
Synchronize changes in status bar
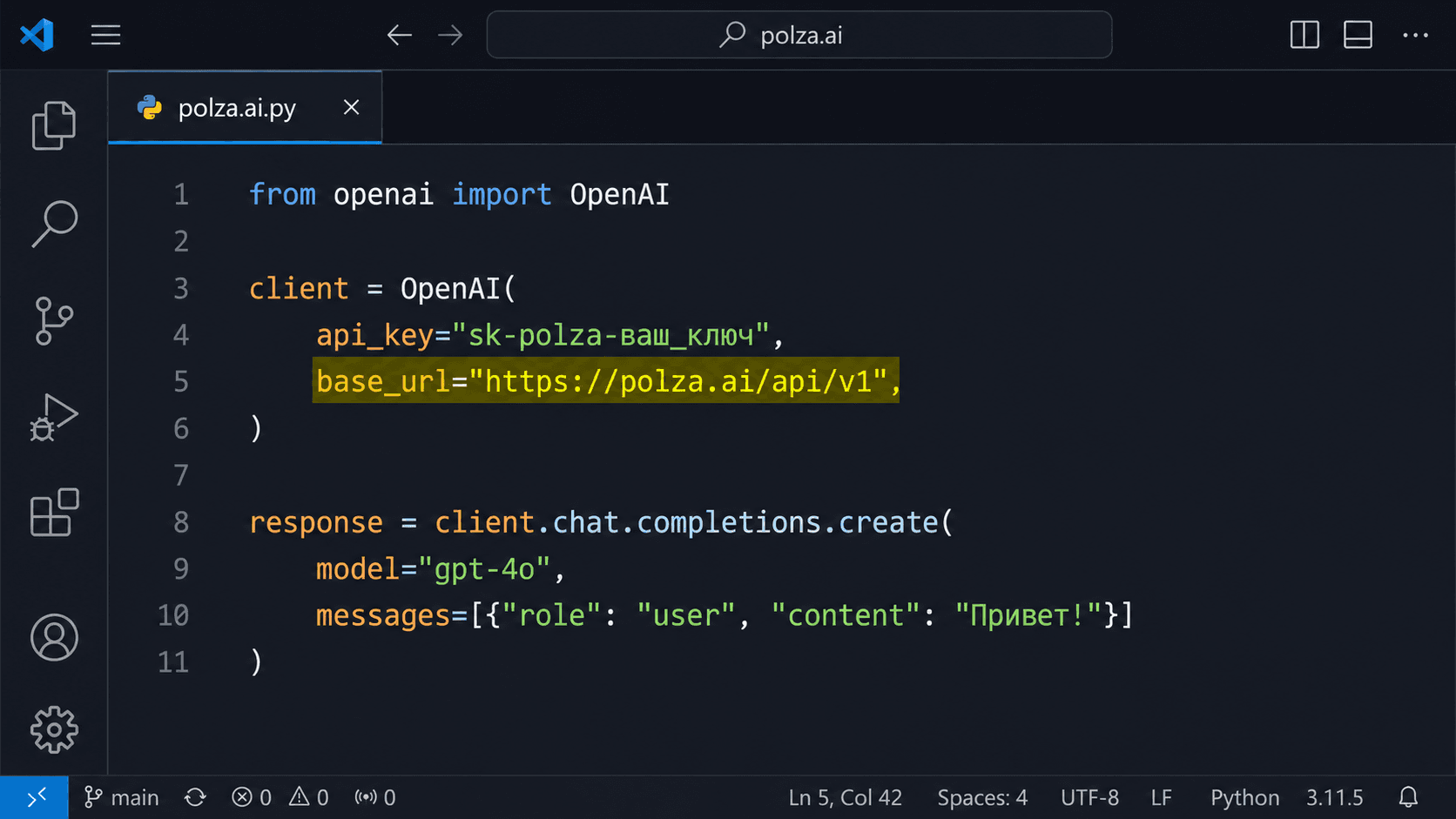(195, 797)
